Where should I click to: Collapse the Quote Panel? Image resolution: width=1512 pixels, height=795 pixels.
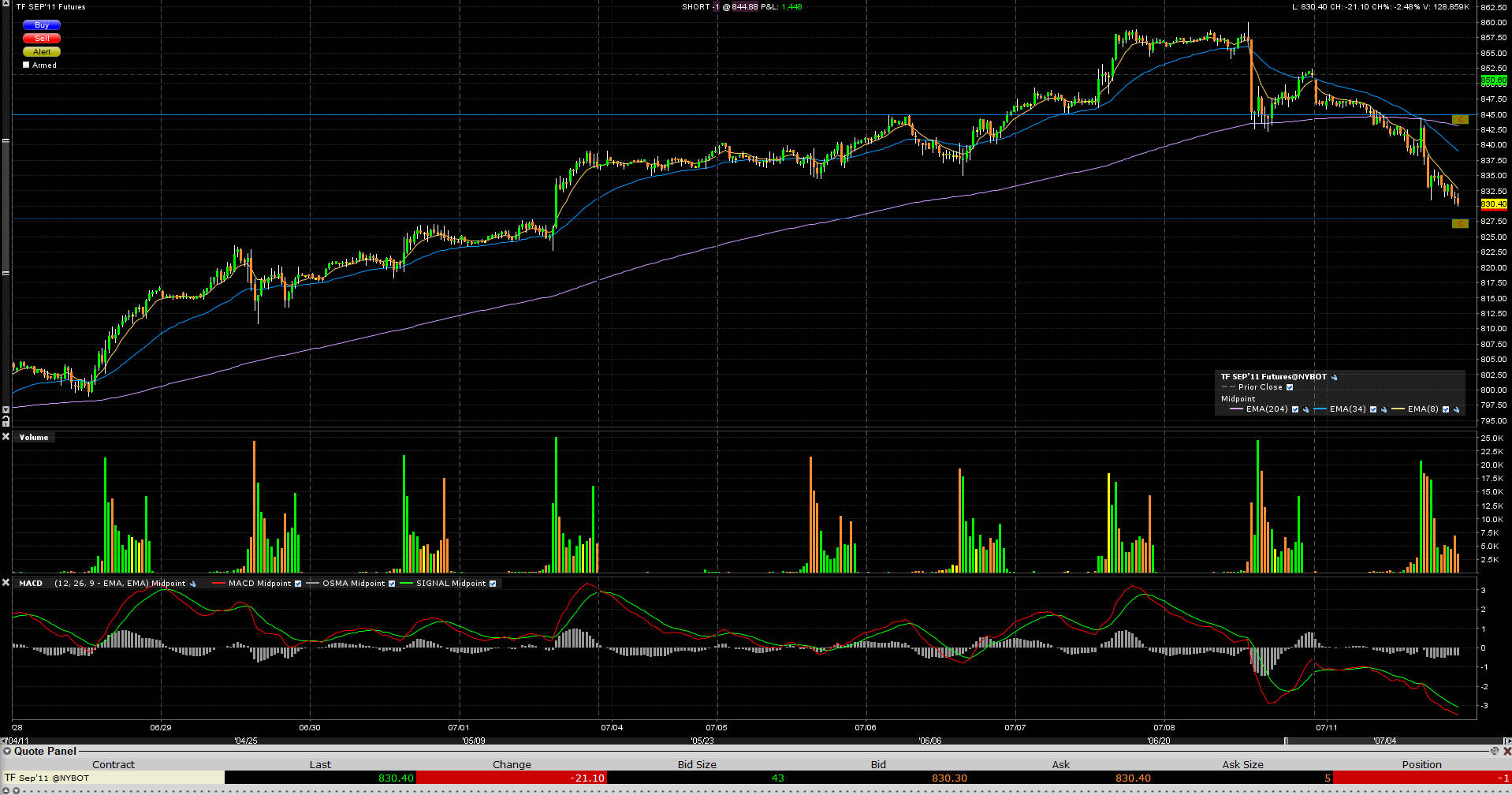tap(7, 752)
